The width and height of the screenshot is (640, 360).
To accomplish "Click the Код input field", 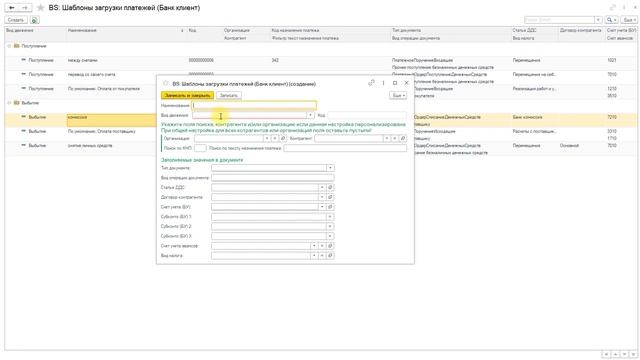I will 367,116.
